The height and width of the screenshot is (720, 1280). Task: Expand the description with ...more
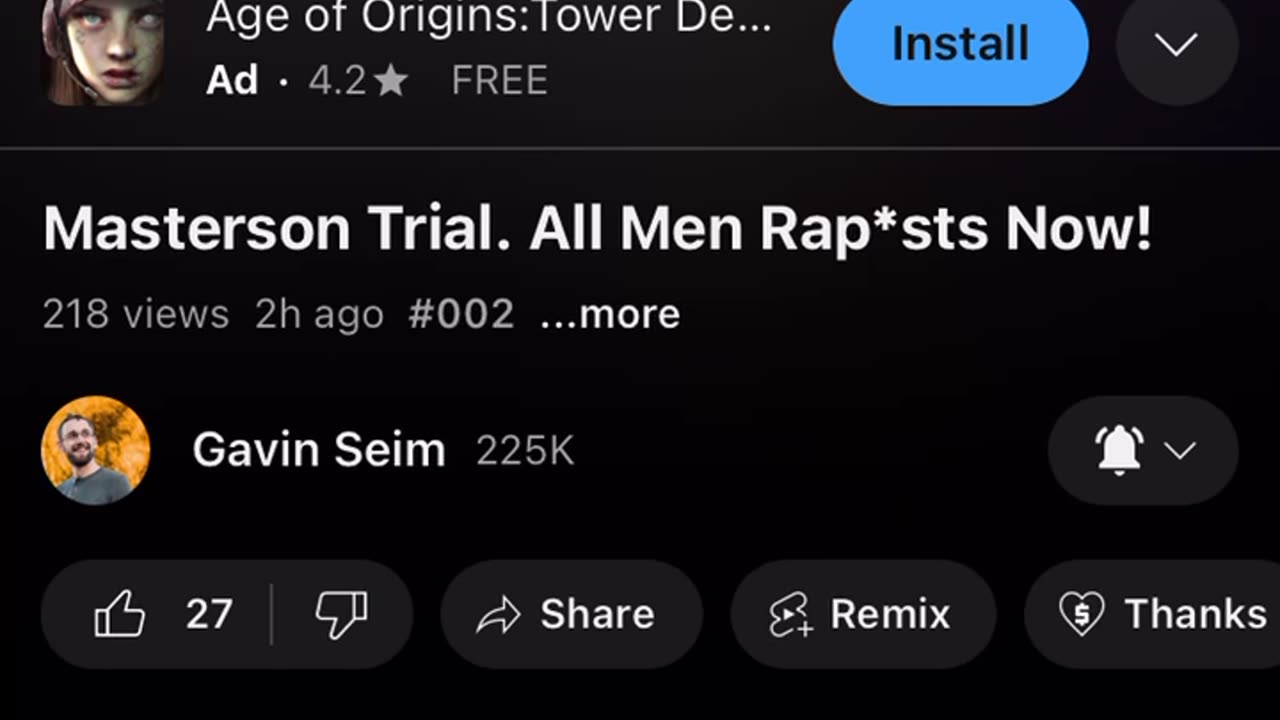tap(609, 314)
